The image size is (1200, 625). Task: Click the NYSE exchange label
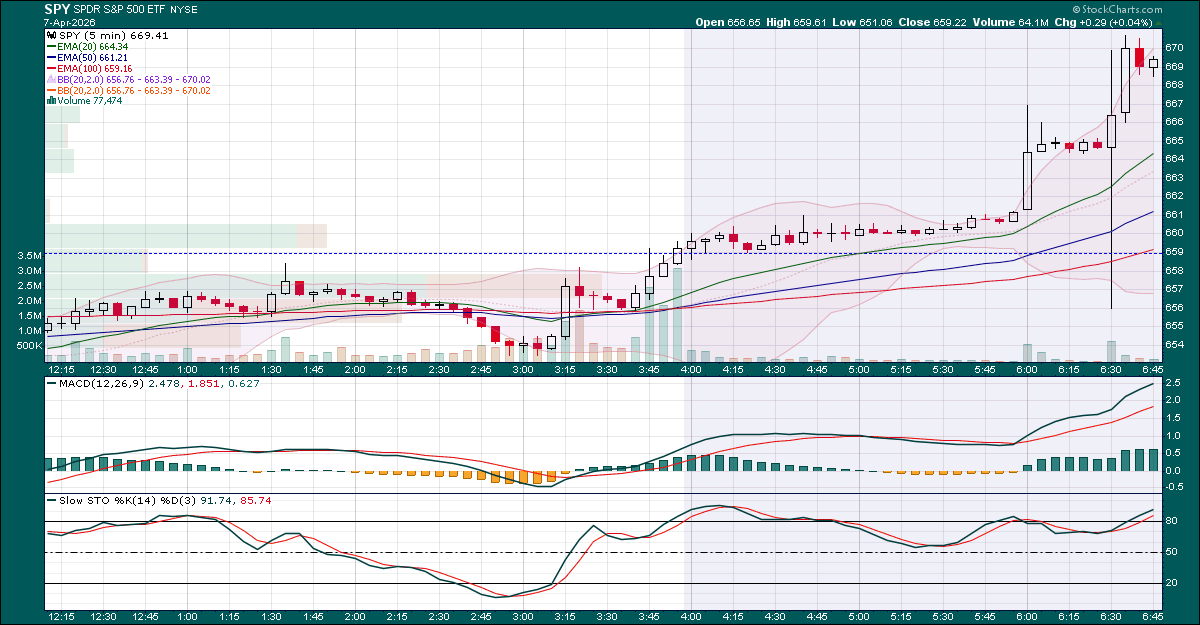click(x=182, y=10)
